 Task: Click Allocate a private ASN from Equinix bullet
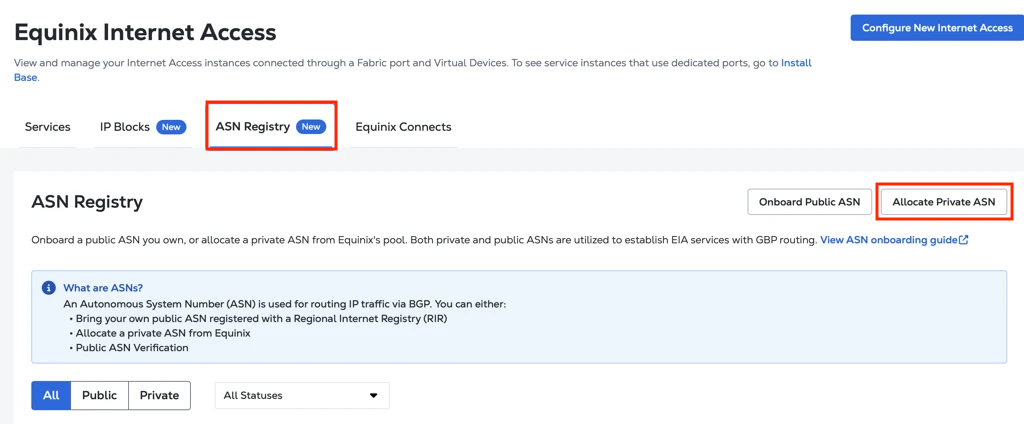pyautogui.click(x=163, y=333)
